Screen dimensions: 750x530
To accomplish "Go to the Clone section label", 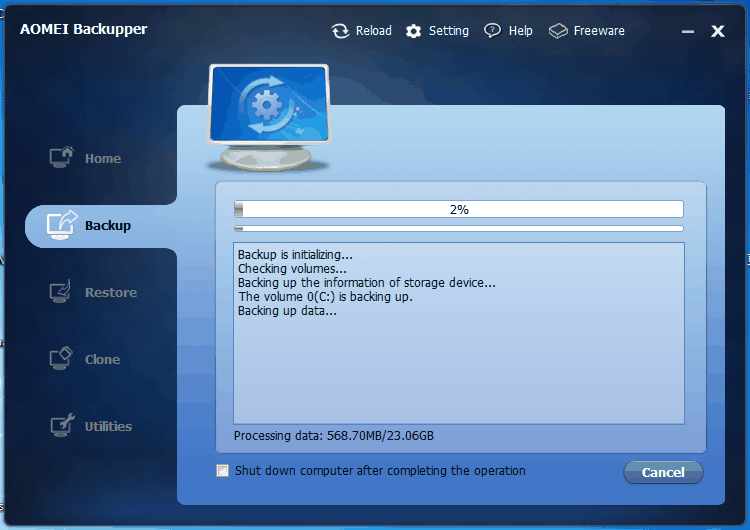I will tap(102, 359).
